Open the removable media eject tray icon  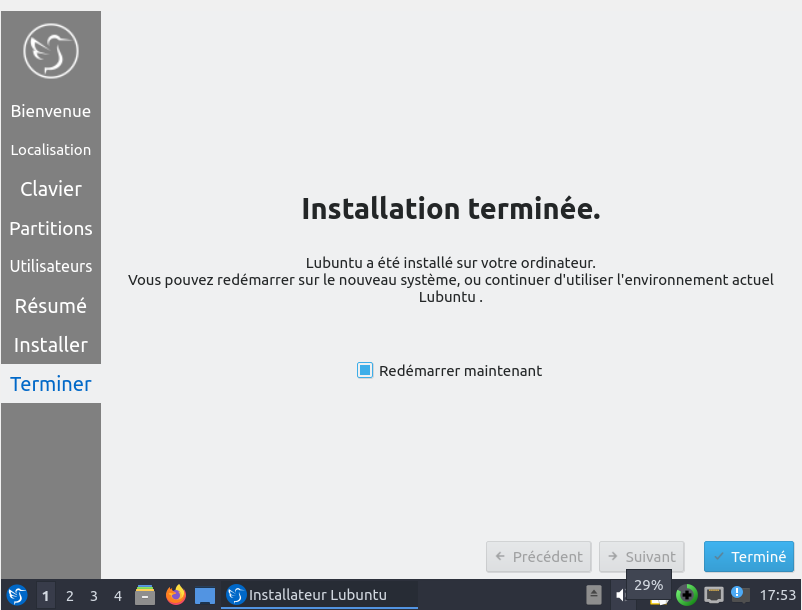[x=593, y=595]
